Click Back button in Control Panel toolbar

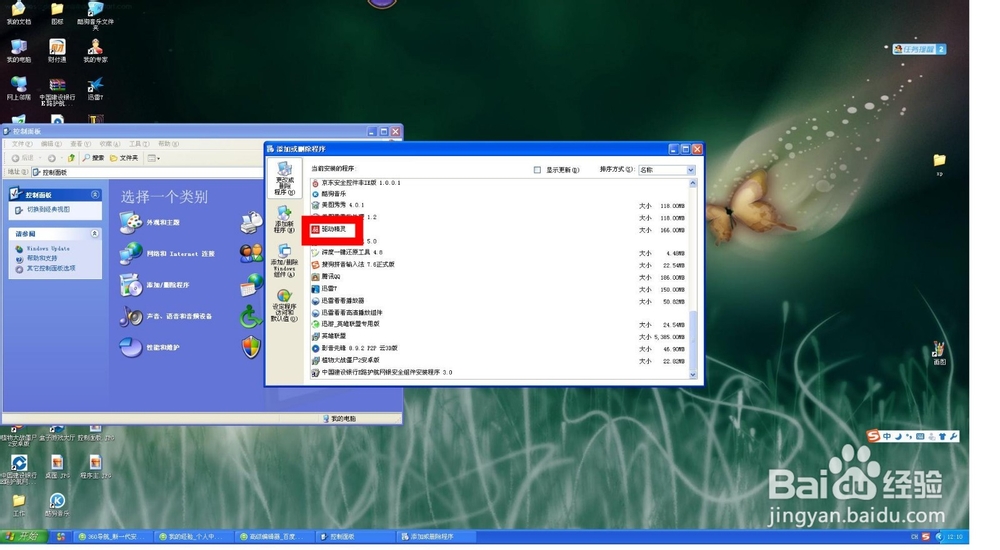click(x=22, y=158)
